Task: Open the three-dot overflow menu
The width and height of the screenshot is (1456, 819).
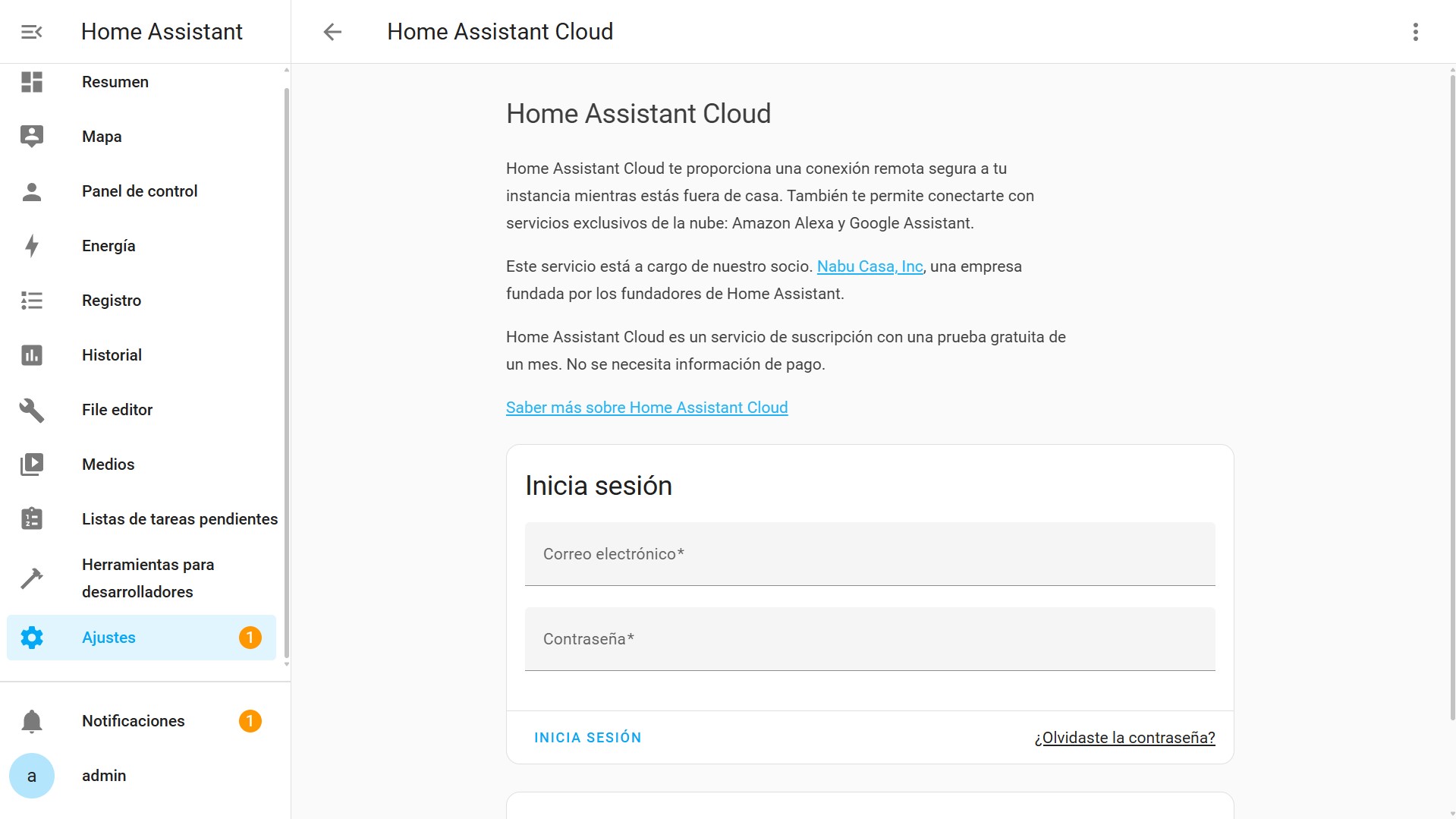Action: click(x=1415, y=31)
